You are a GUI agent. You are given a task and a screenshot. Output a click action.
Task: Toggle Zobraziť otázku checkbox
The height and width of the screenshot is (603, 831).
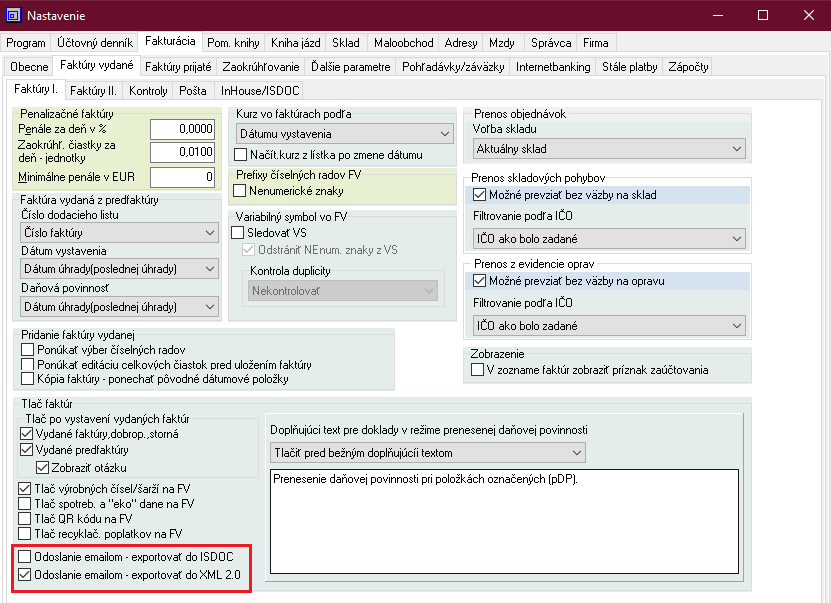point(42,467)
